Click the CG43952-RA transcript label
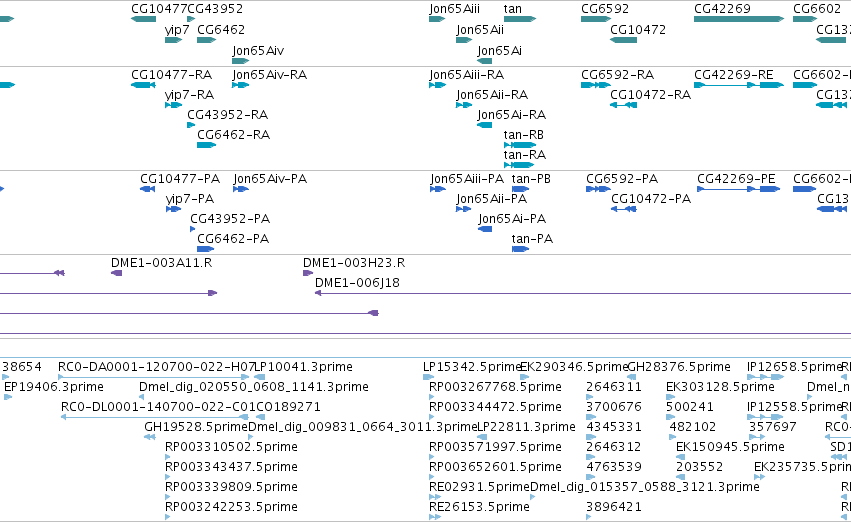Image resolution: width=851 pixels, height=522 pixels. [227, 114]
